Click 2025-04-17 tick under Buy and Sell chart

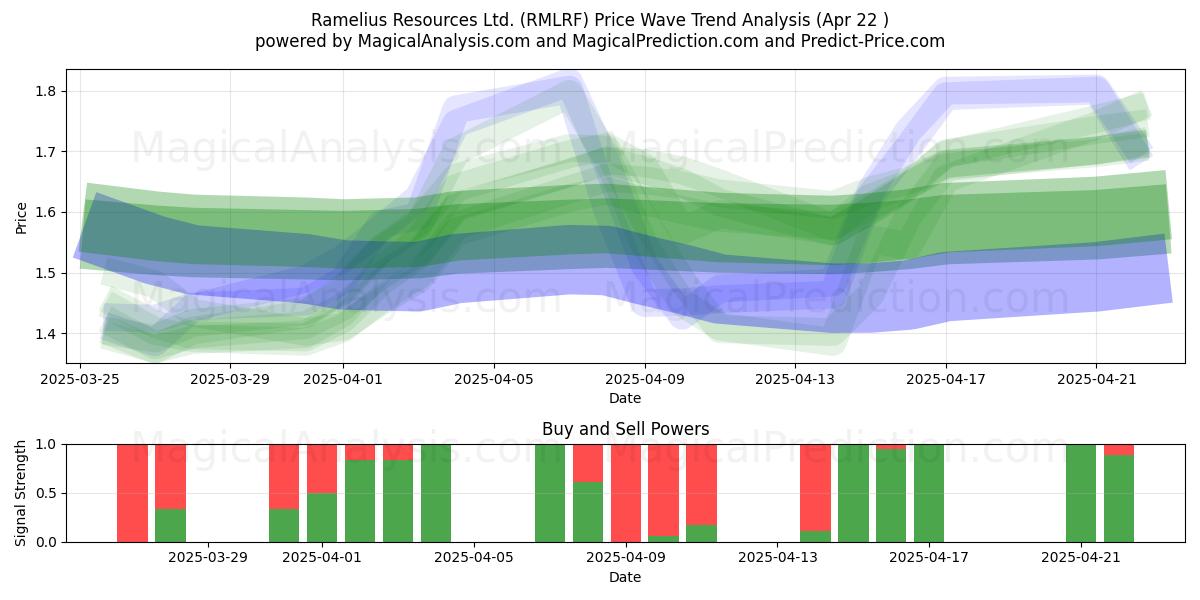point(929,558)
